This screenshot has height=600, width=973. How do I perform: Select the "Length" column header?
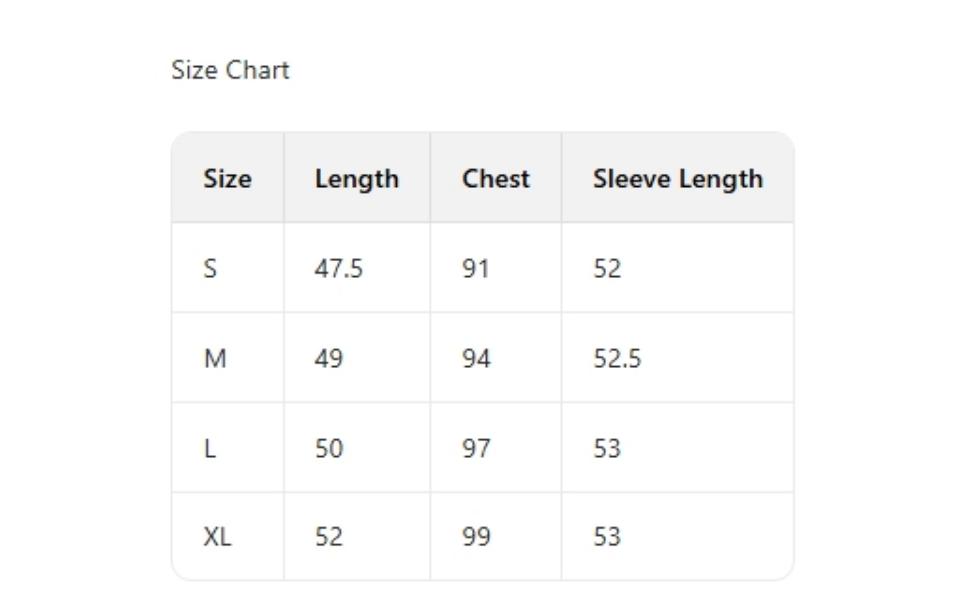pyautogui.click(x=356, y=179)
